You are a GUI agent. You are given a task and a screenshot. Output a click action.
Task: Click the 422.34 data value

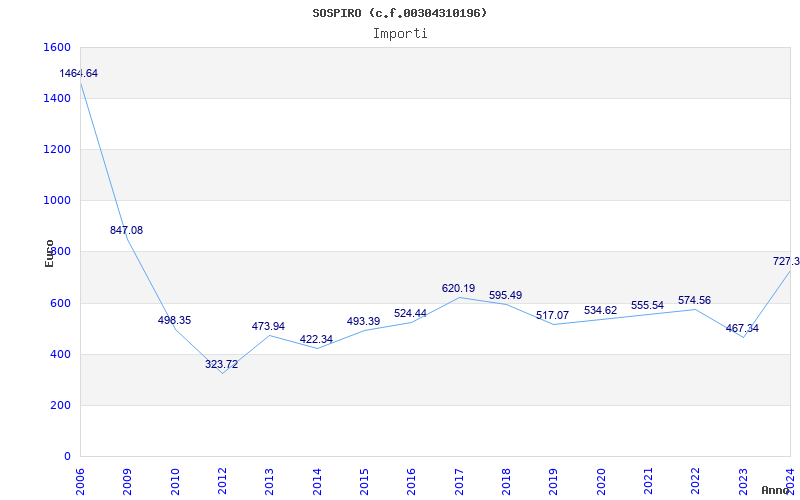point(316,339)
